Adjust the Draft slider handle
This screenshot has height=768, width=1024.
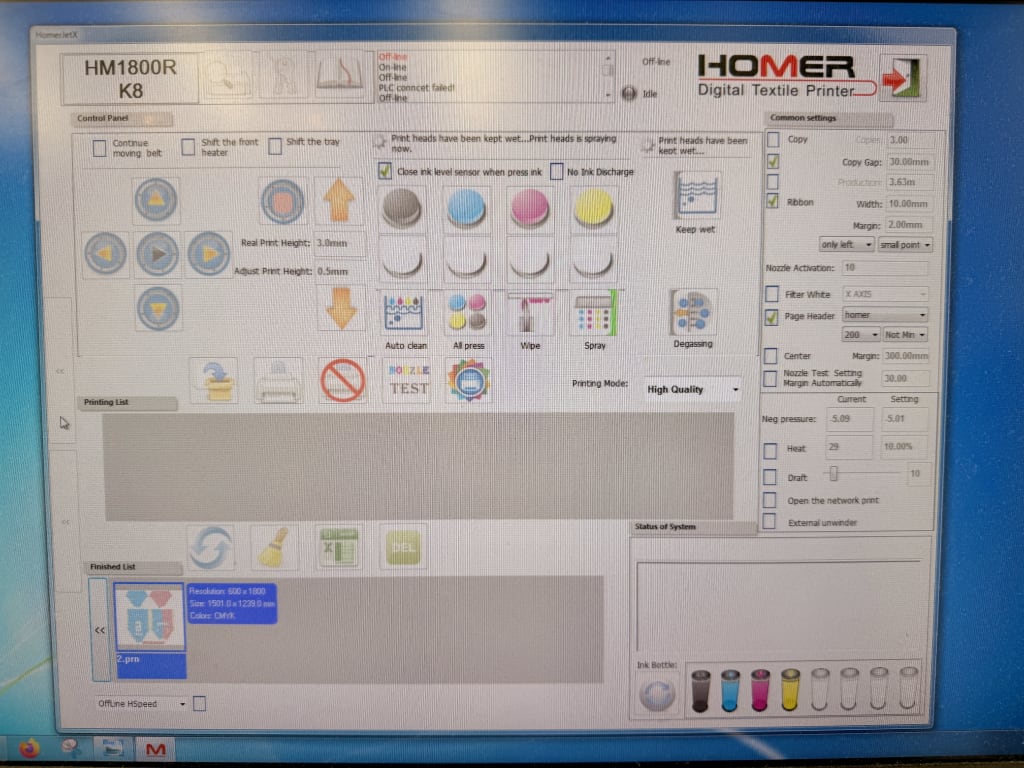[833, 473]
